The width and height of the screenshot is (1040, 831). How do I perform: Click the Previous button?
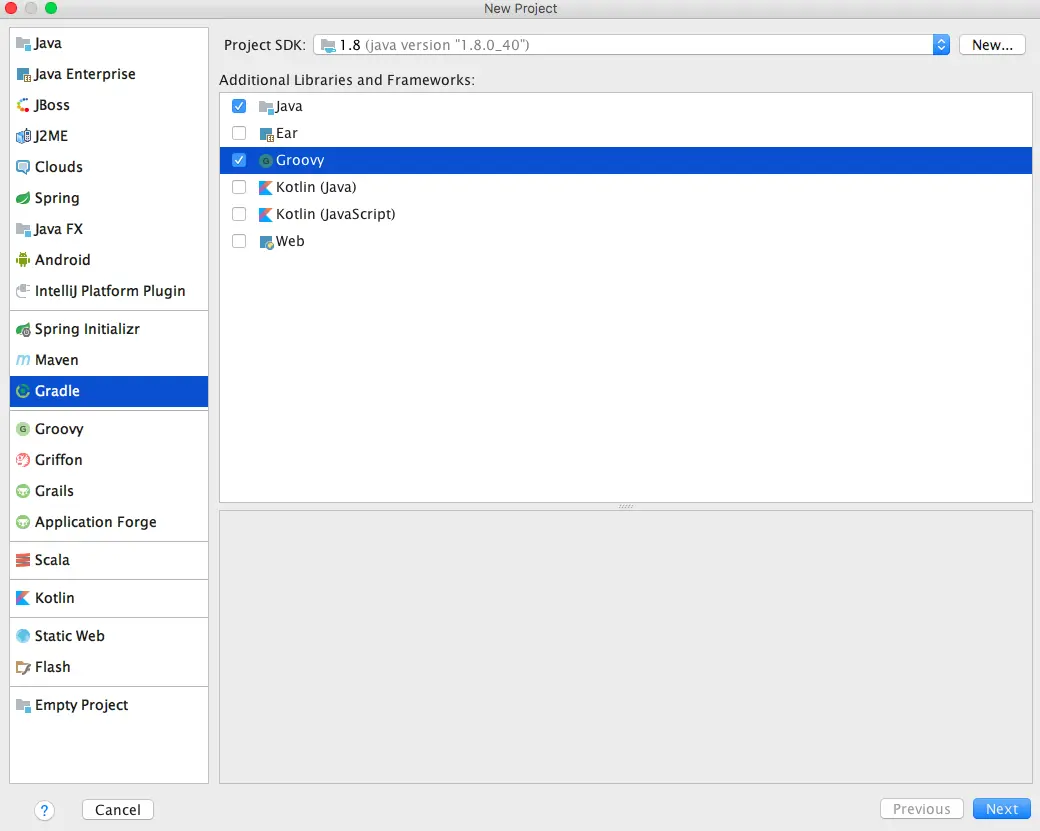[921, 809]
